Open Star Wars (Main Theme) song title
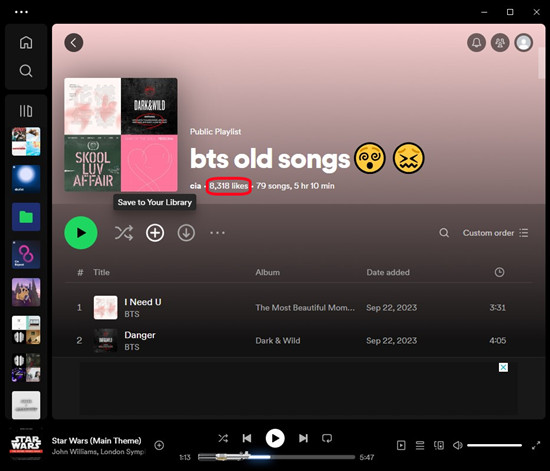 coord(96,441)
